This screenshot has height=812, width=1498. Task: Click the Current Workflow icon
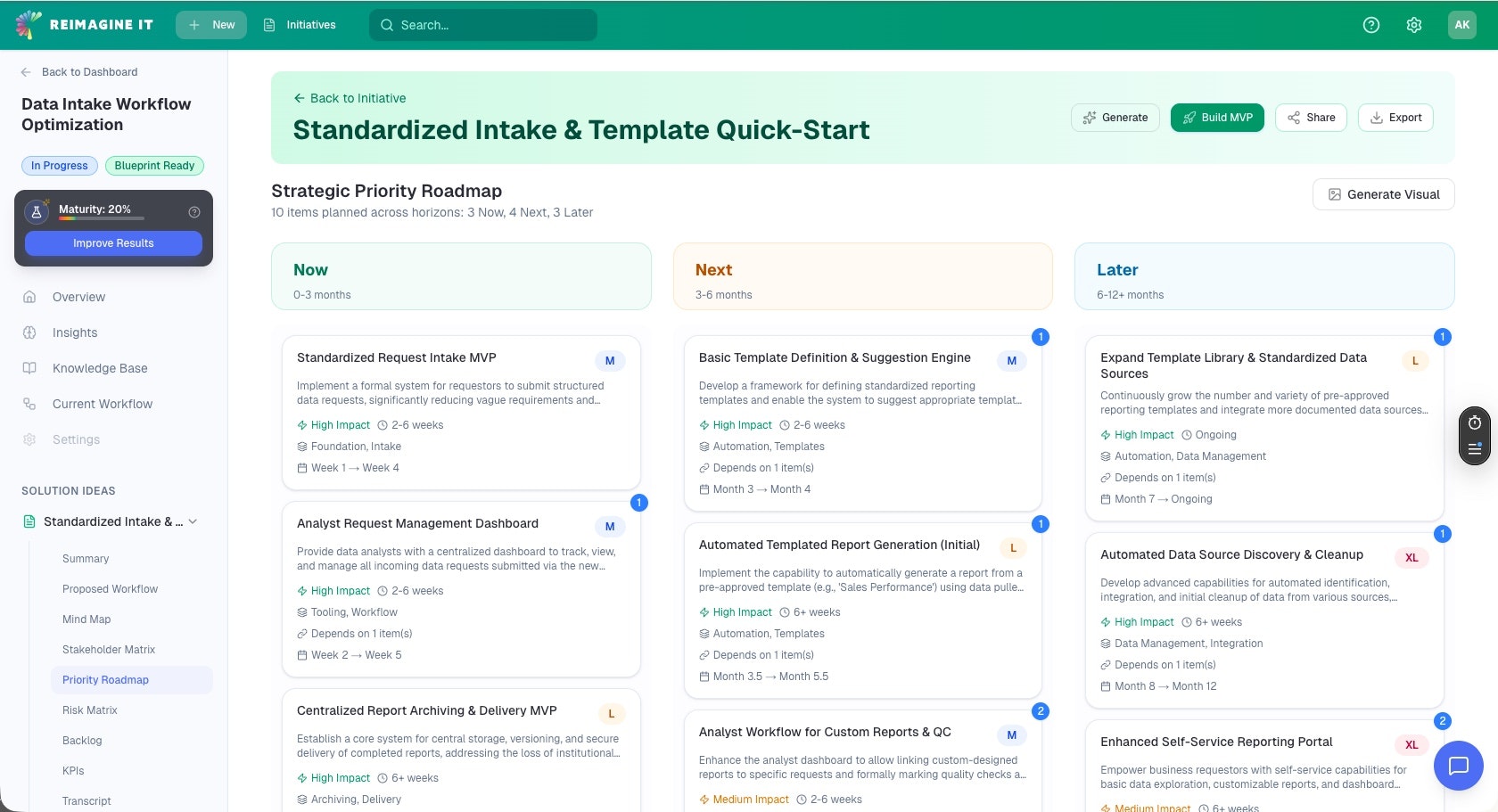coord(27,404)
